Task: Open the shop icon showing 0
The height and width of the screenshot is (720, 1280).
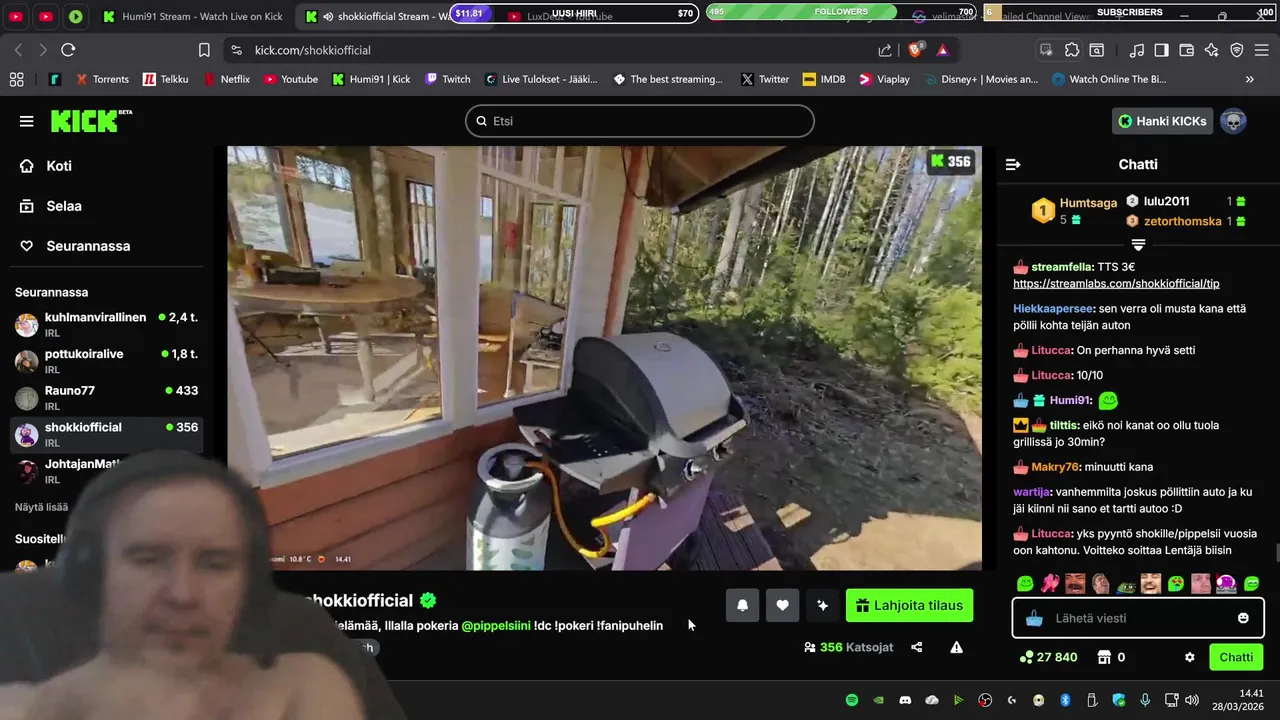Action: 1111,657
